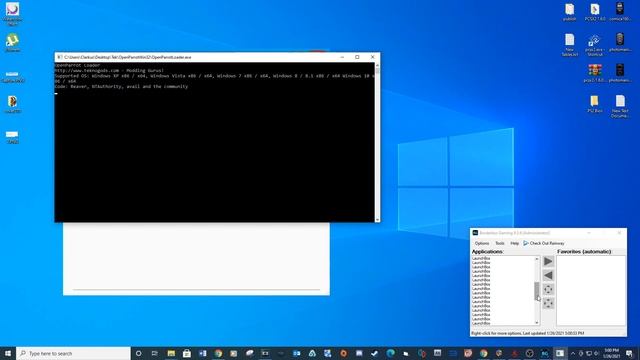Click Borderless Gaming title bar app icon

point(475,233)
